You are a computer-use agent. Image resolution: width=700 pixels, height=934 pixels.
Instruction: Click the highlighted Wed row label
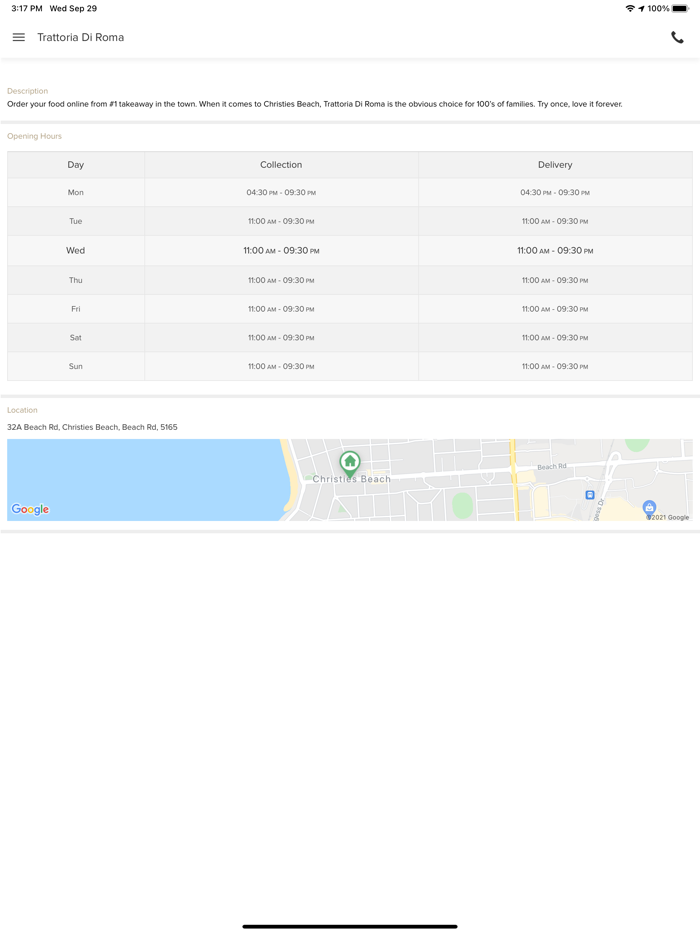[x=76, y=251]
